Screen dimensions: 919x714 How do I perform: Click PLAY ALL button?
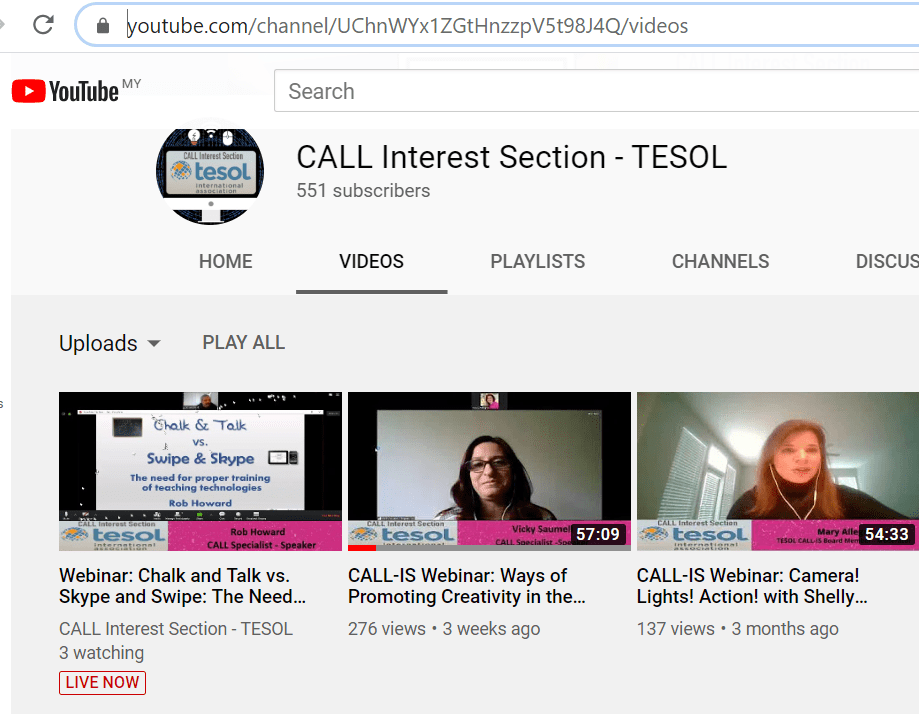pos(244,342)
